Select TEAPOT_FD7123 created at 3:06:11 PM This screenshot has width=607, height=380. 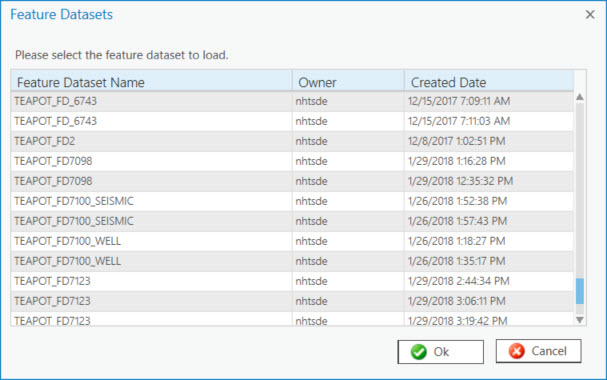coord(292,301)
